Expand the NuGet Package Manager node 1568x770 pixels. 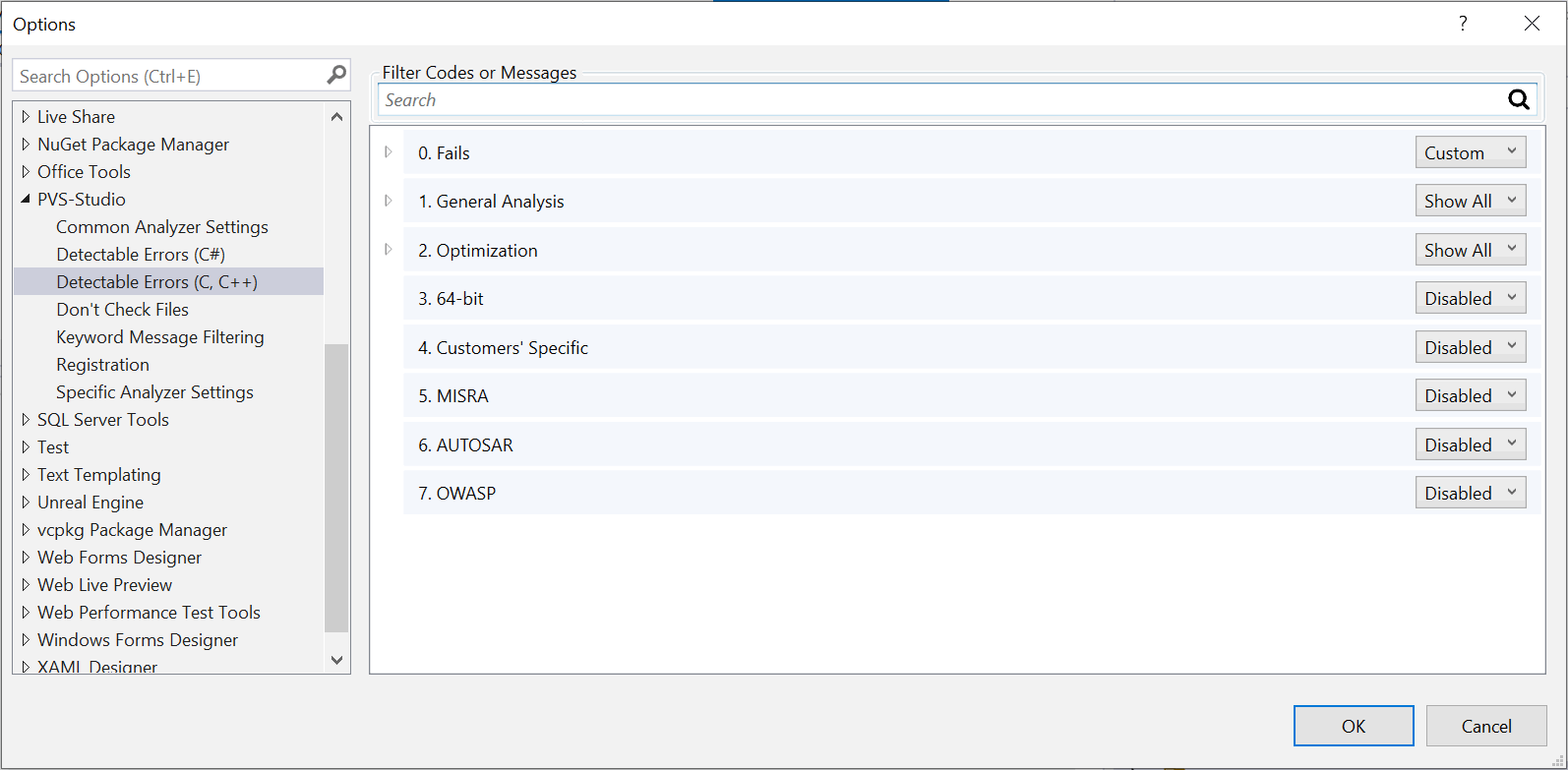(26, 144)
